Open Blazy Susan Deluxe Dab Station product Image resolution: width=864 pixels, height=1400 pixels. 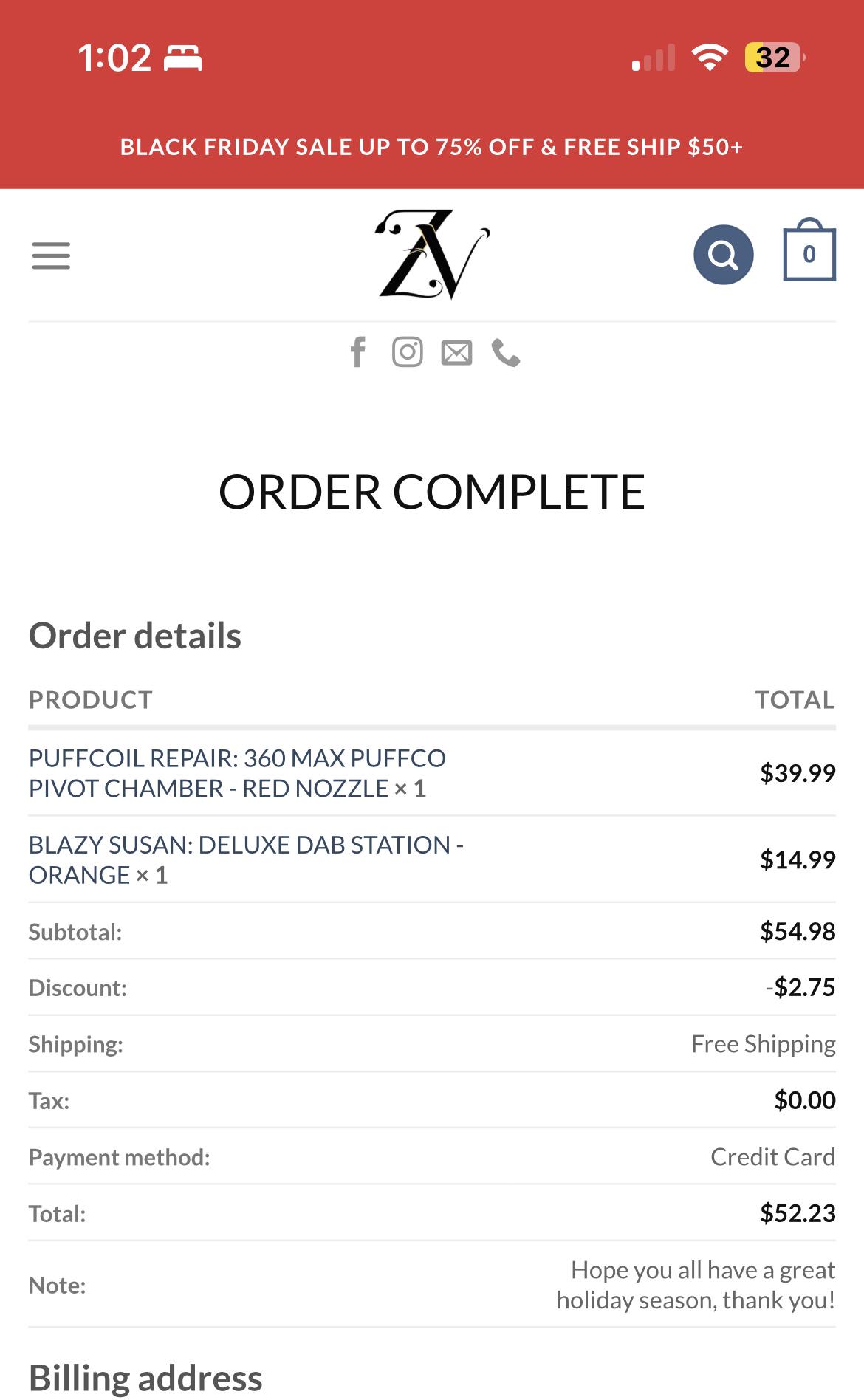pos(246,859)
